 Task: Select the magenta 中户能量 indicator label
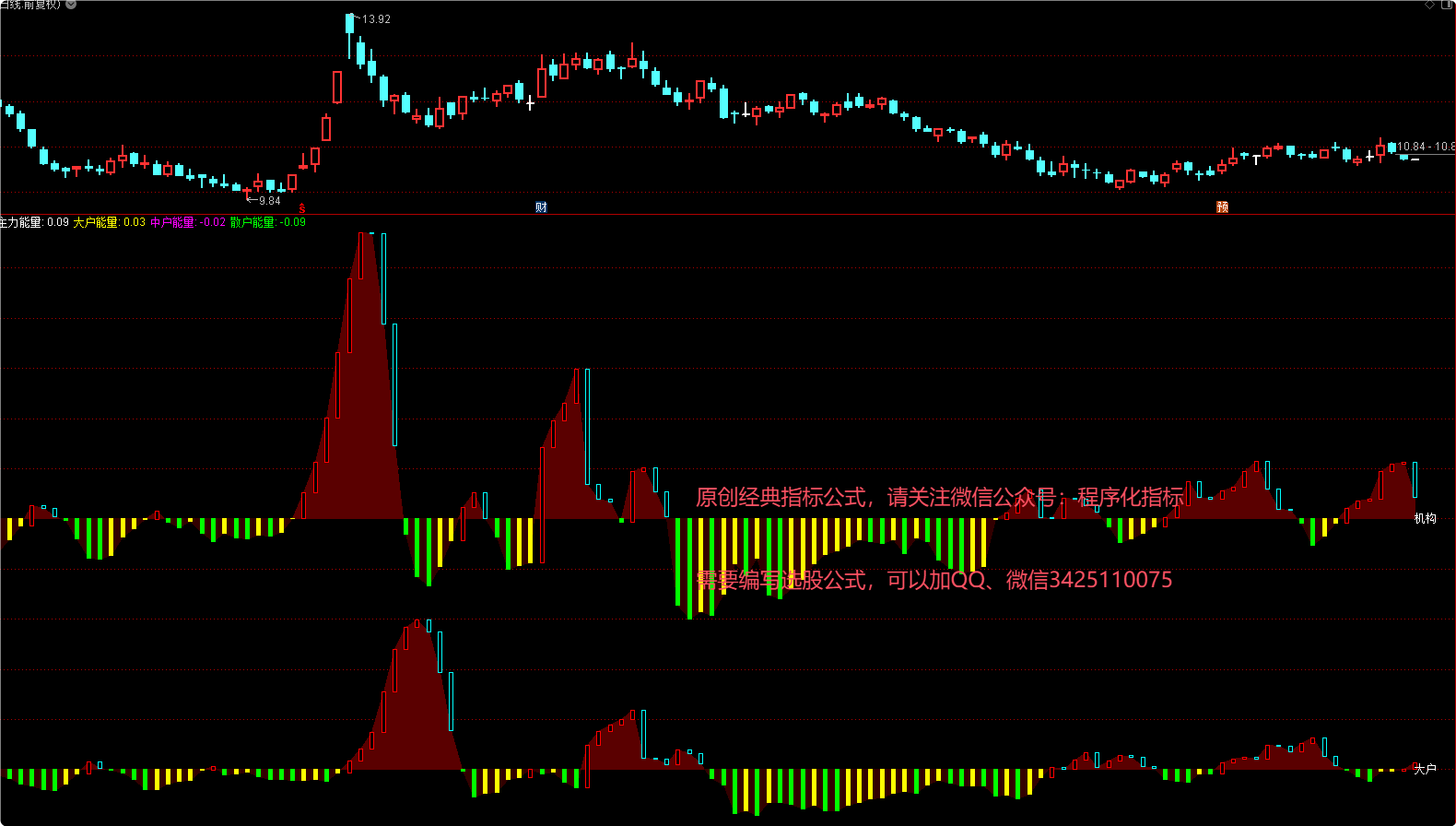point(187,222)
